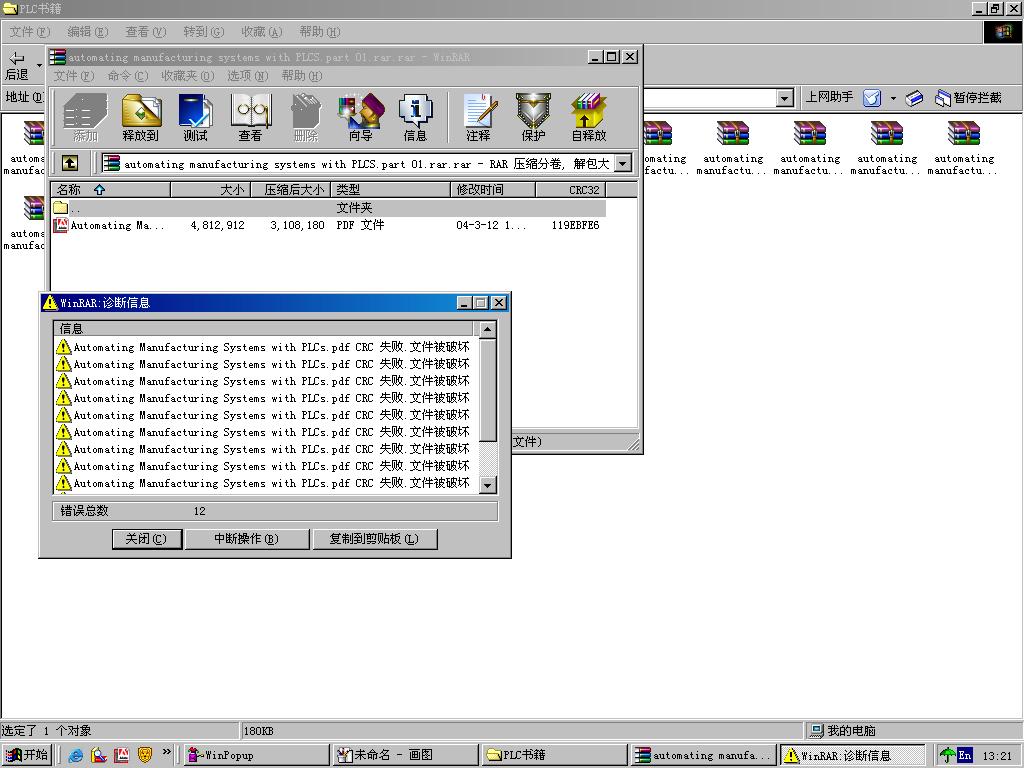Image resolution: width=1024 pixels, height=768 pixels.
Task: Click the 错误总数 label
Action: 84,511
